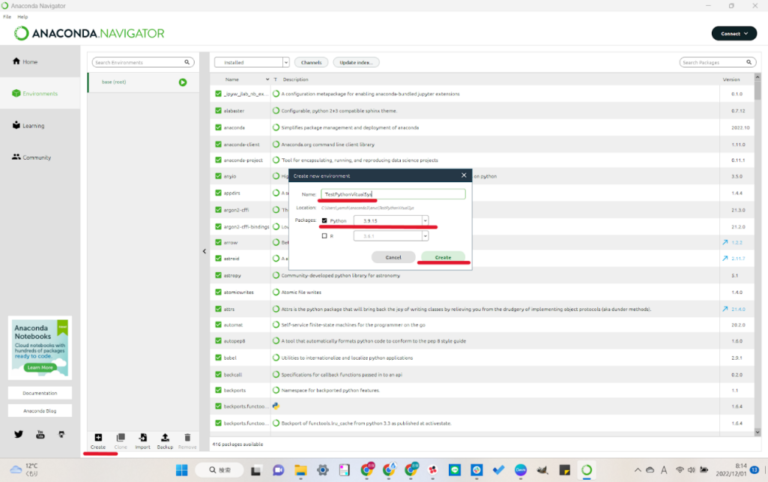Viewport: 768px width, 482px height.
Task: Click the Import environment icon
Action: [x=143, y=439]
